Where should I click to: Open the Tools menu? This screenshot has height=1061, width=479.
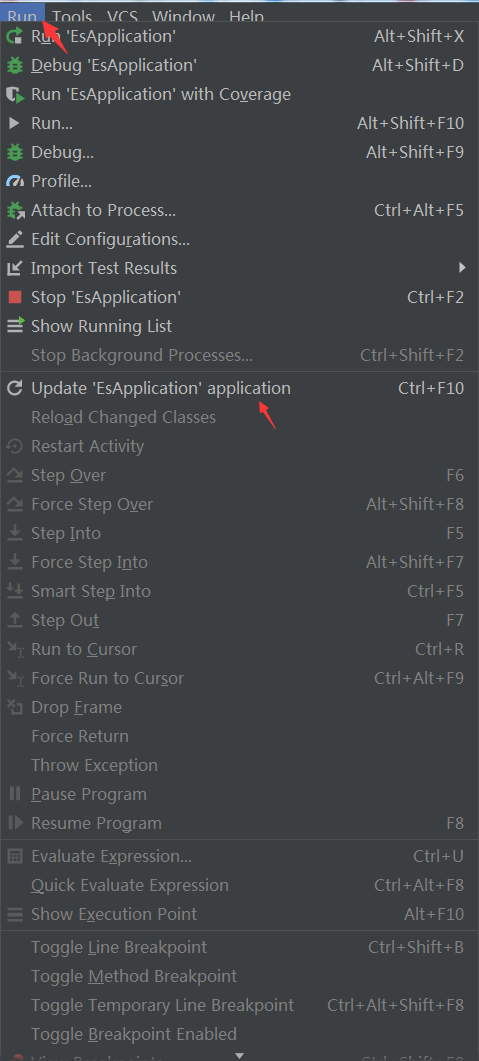pyautogui.click(x=72, y=16)
